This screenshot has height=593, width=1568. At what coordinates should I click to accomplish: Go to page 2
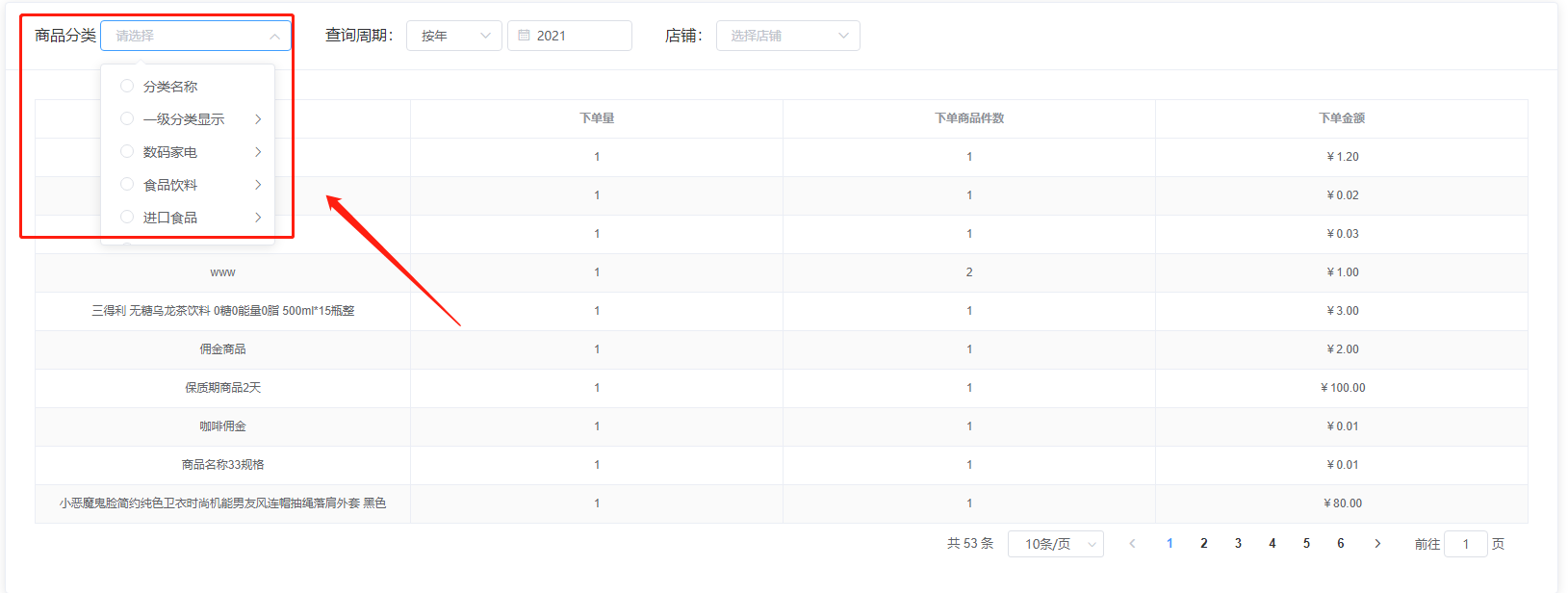coord(1204,544)
